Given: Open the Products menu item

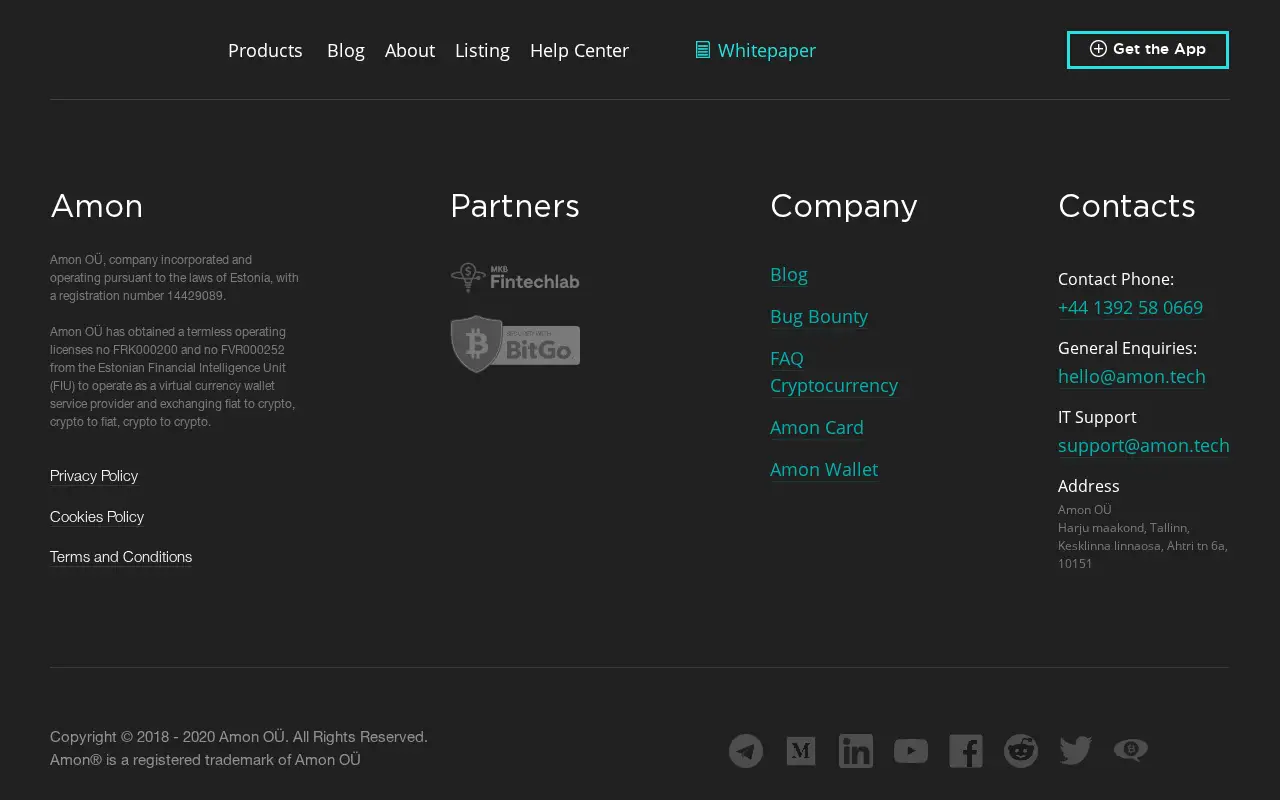Looking at the screenshot, I should (x=265, y=50).
